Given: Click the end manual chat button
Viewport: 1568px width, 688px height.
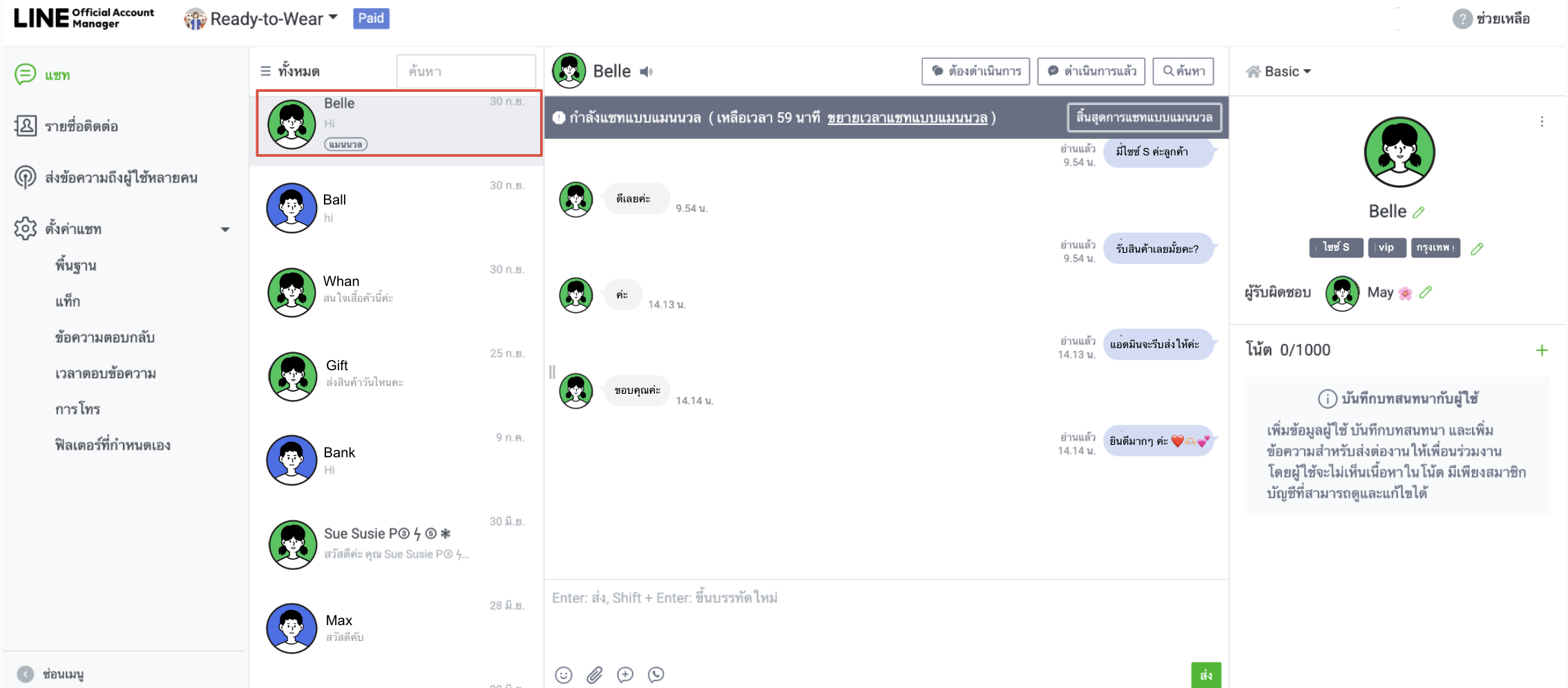Looking at the screenshot, I should pos(1143,117).
